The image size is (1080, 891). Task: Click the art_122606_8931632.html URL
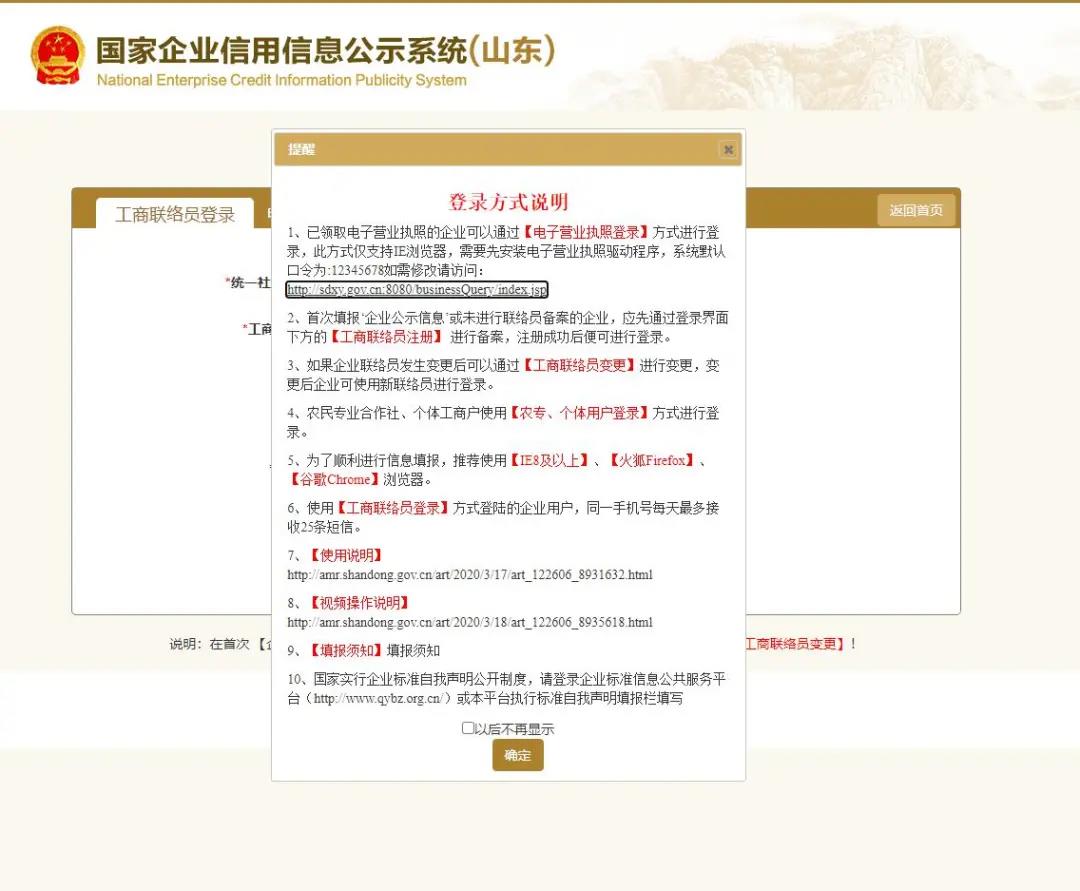click(470, 575)
